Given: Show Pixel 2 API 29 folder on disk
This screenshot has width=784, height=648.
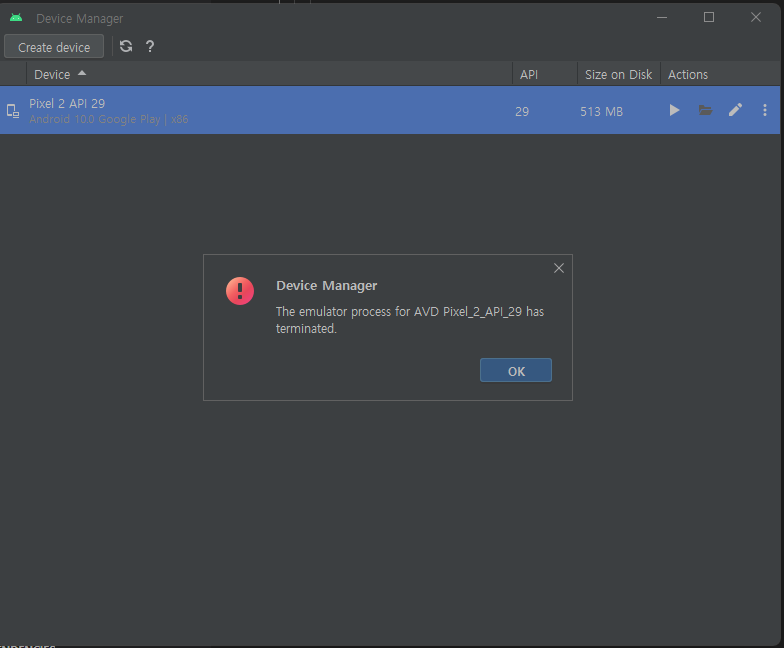Looking at the screenshot, I should [x=705, y=110].
